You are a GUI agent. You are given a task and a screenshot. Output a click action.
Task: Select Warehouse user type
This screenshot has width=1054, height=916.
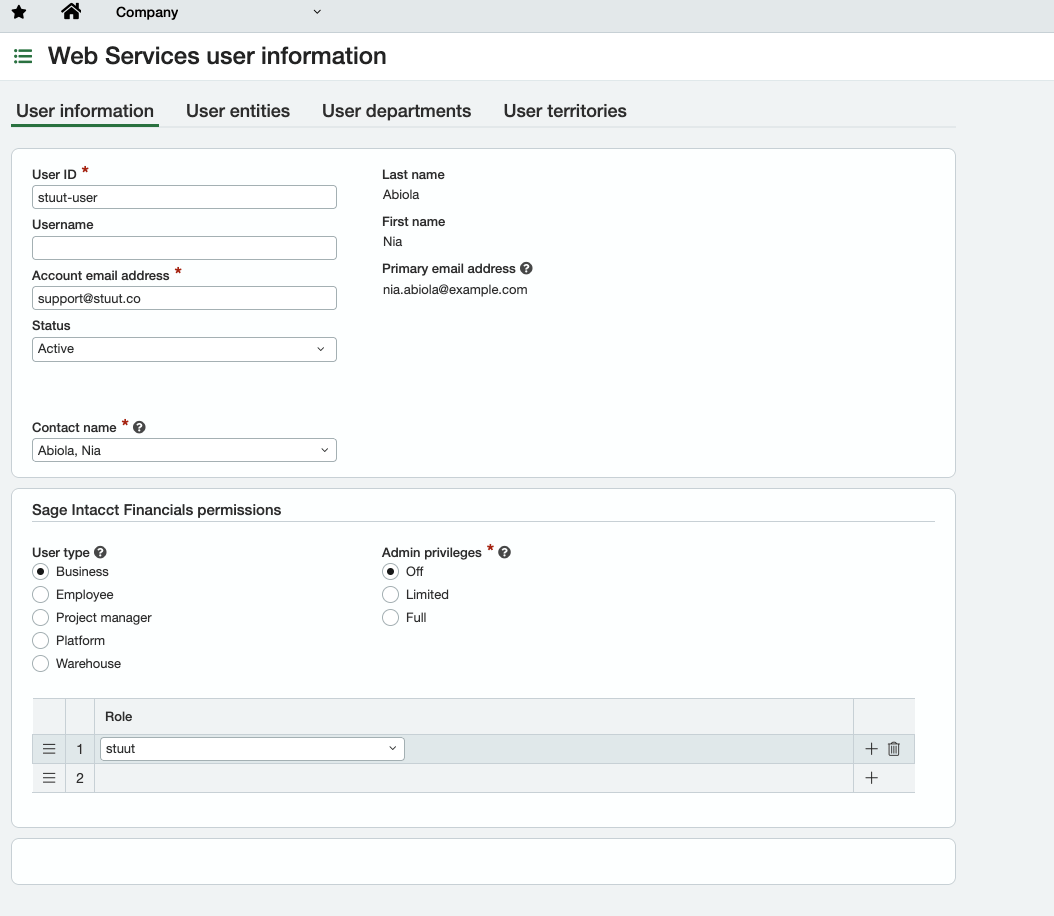point(40,663)
